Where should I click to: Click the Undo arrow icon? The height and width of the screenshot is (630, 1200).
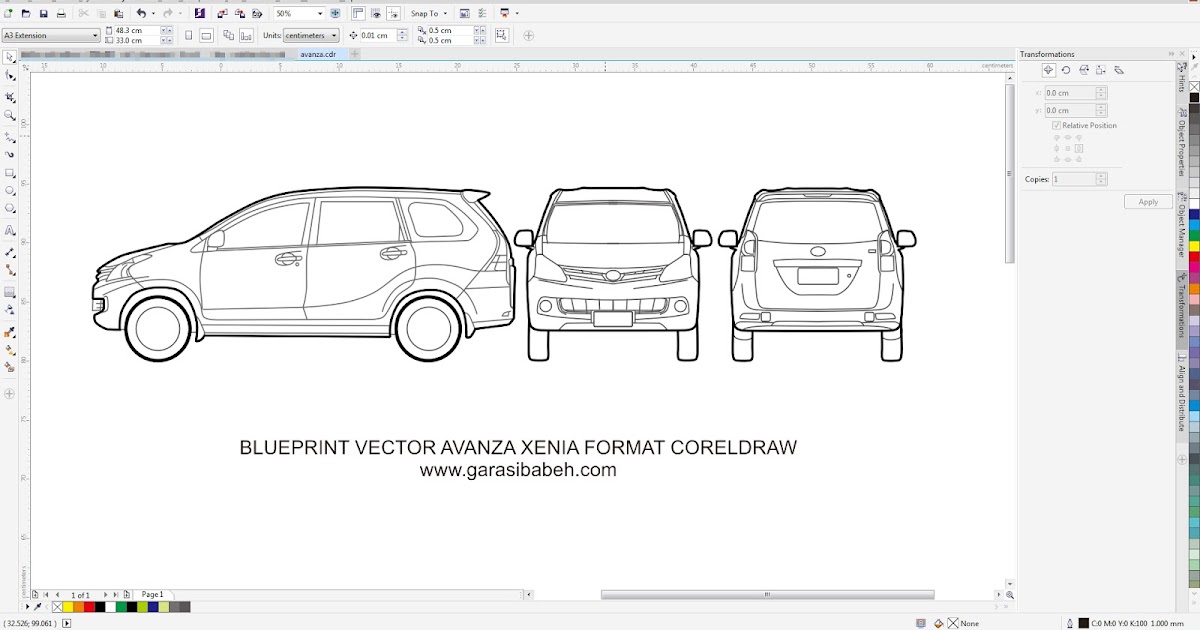(x=141, y=14)
